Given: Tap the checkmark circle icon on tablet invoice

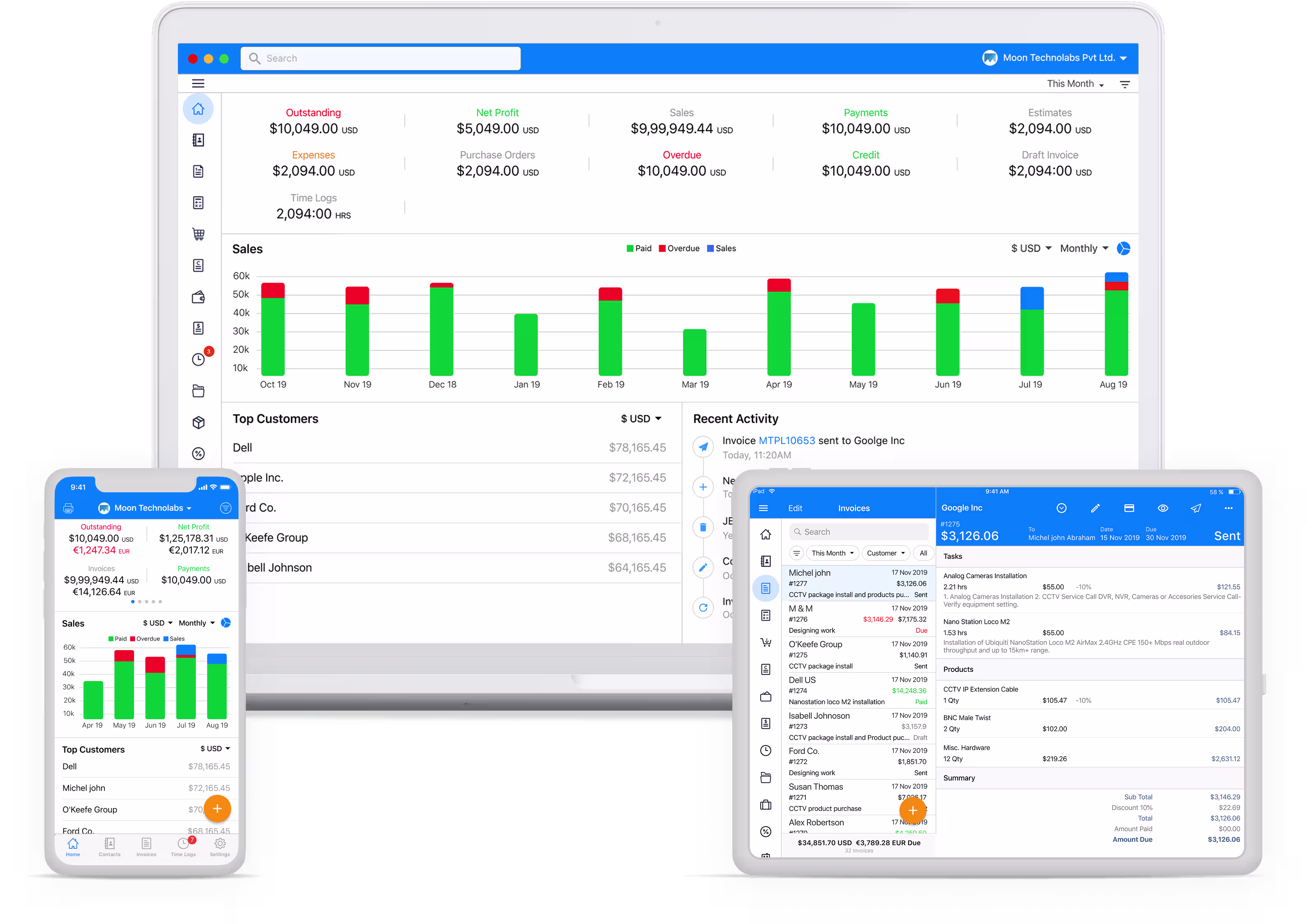Looking at the screenshot, I should tap(1062, 508).
